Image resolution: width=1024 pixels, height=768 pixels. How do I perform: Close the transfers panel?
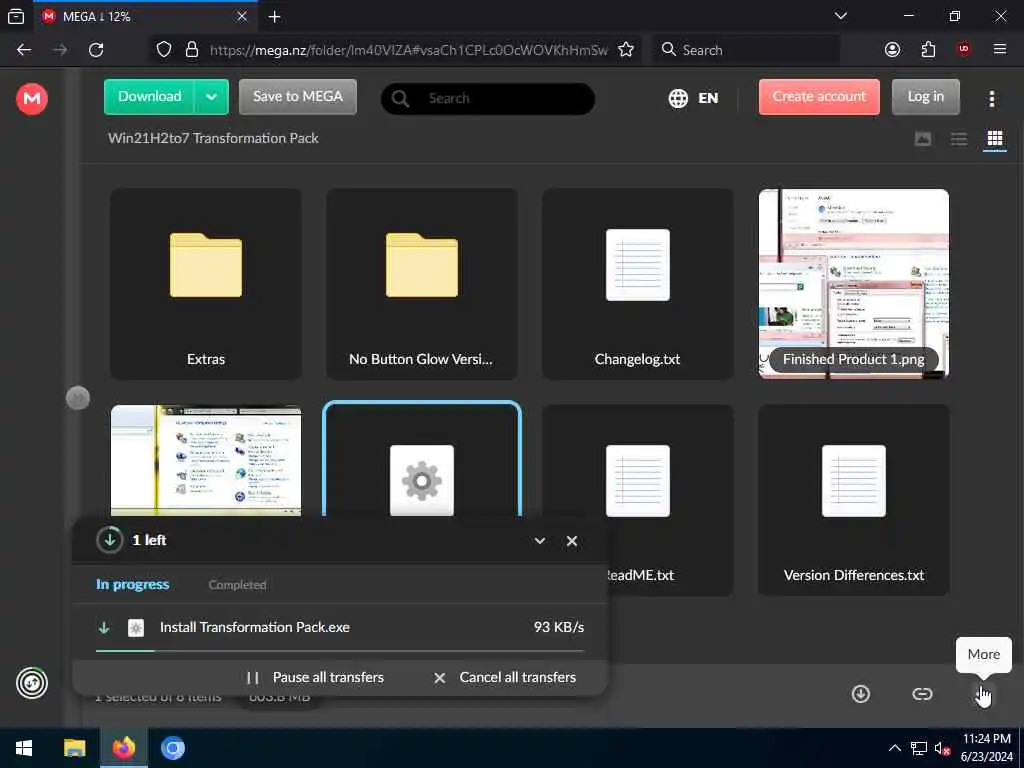tap(572, 541)
